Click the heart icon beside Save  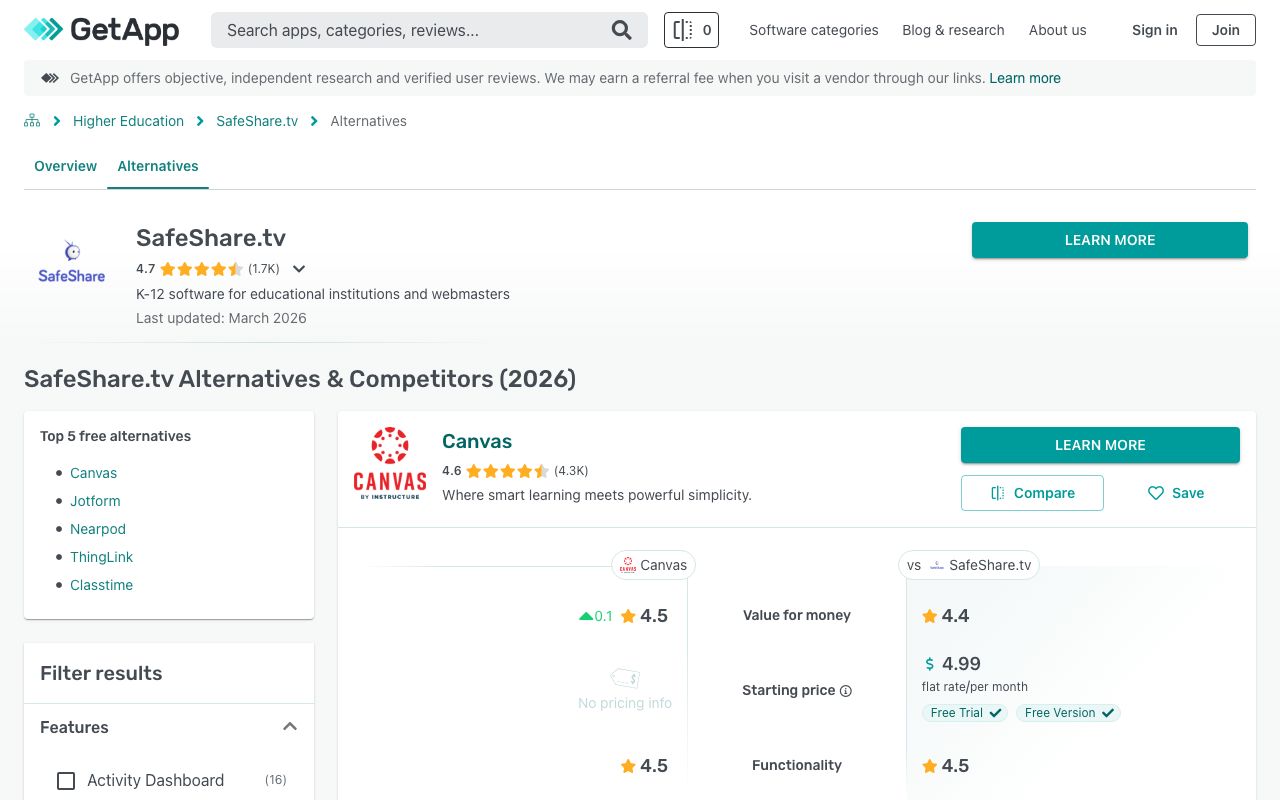pyautogui.click(x=1156, y=493)
